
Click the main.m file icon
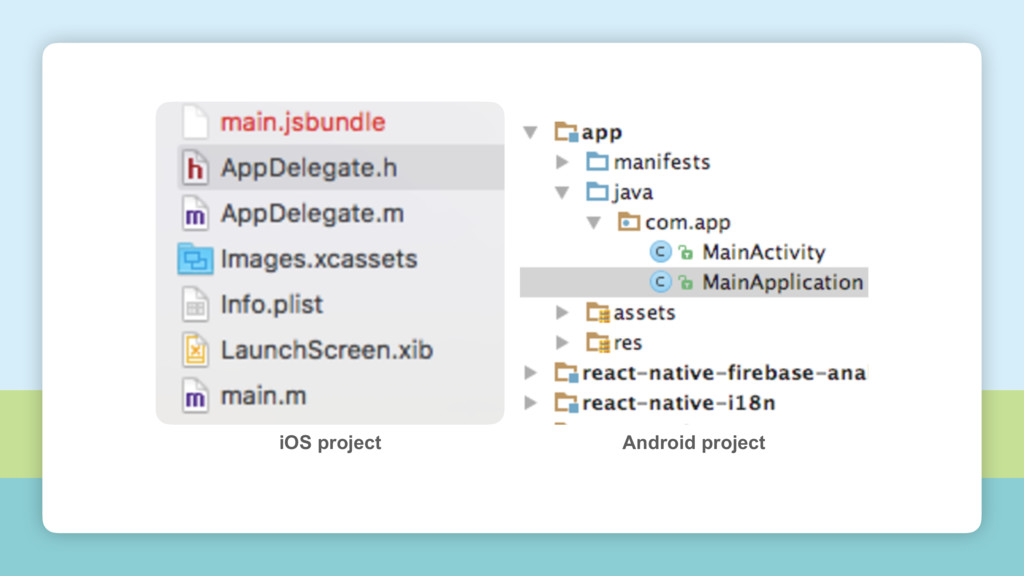195,396
